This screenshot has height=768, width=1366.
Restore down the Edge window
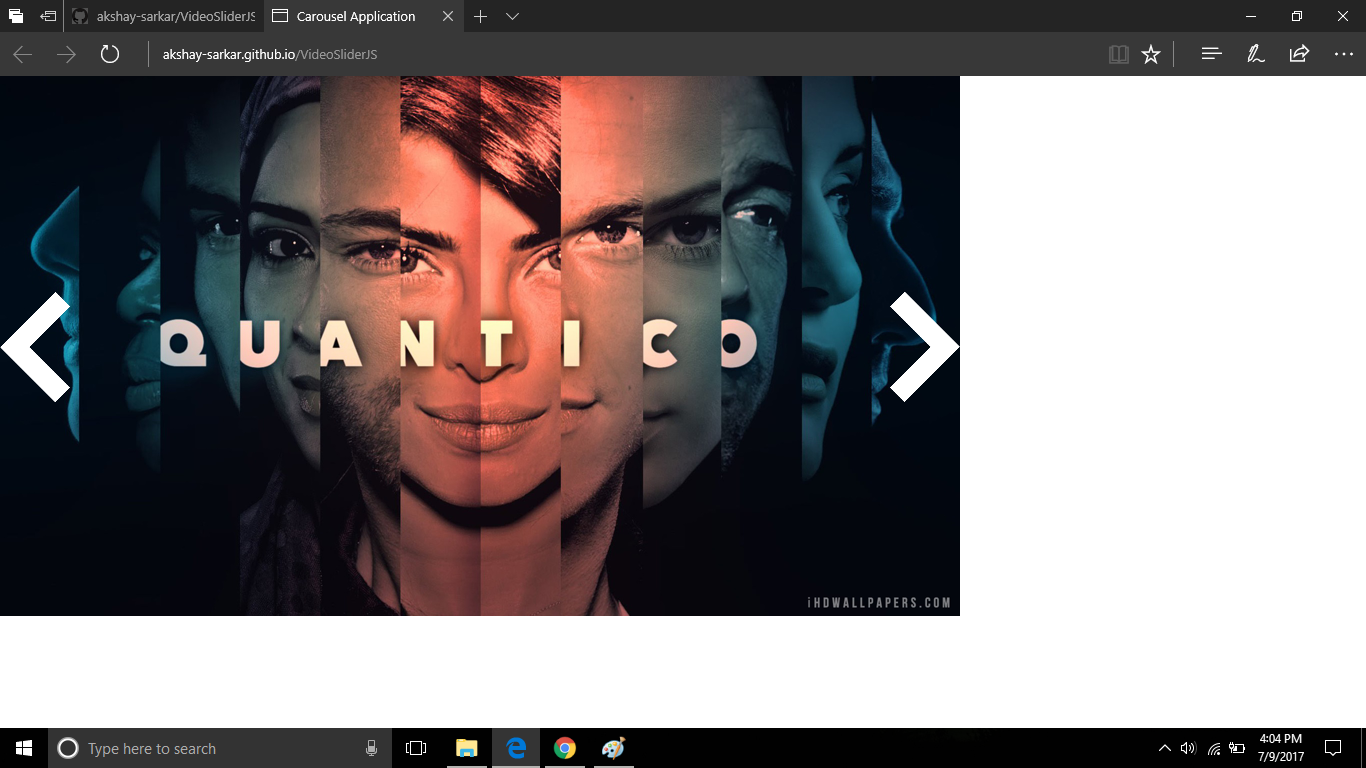1297,16
